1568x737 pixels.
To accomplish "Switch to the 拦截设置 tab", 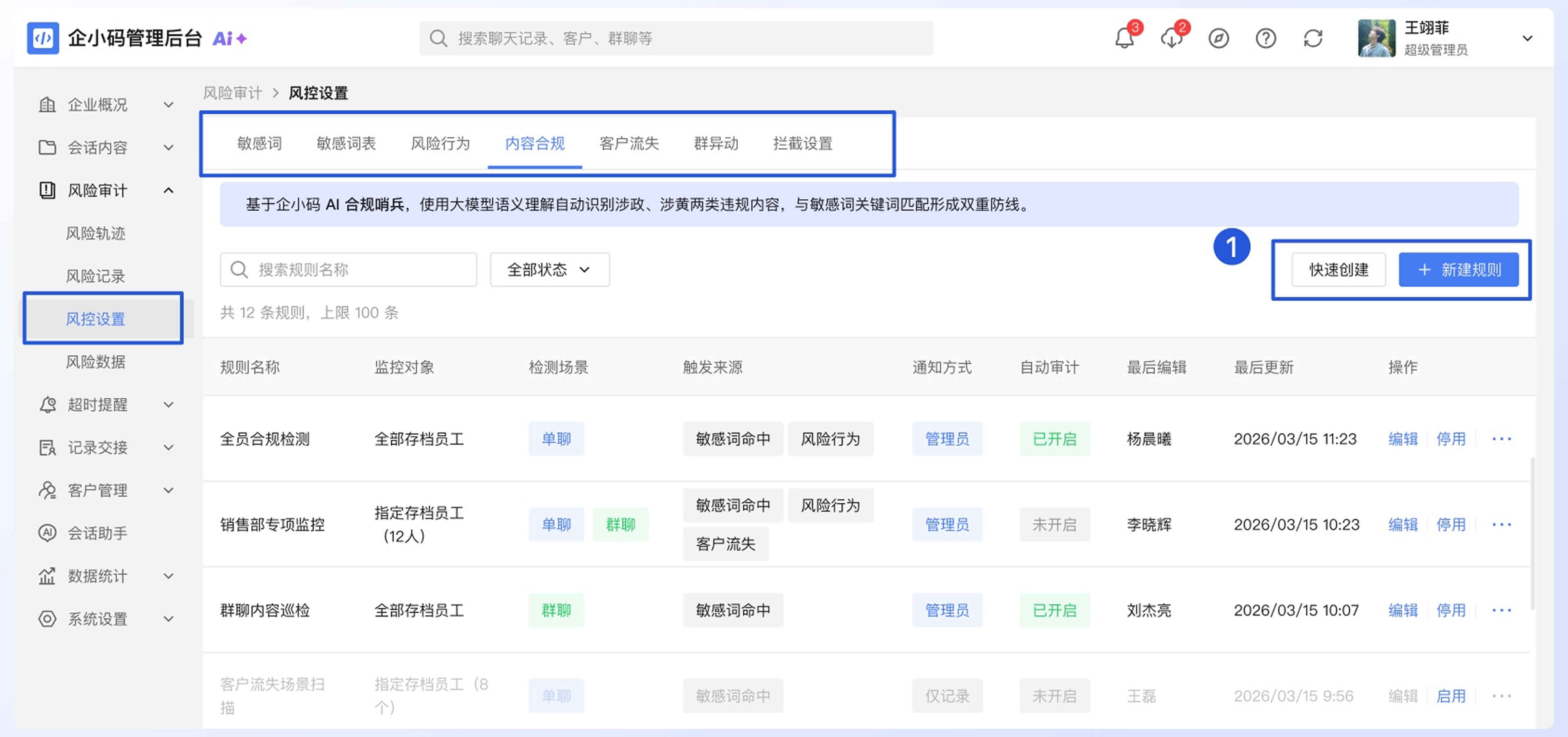I will 802,144.
